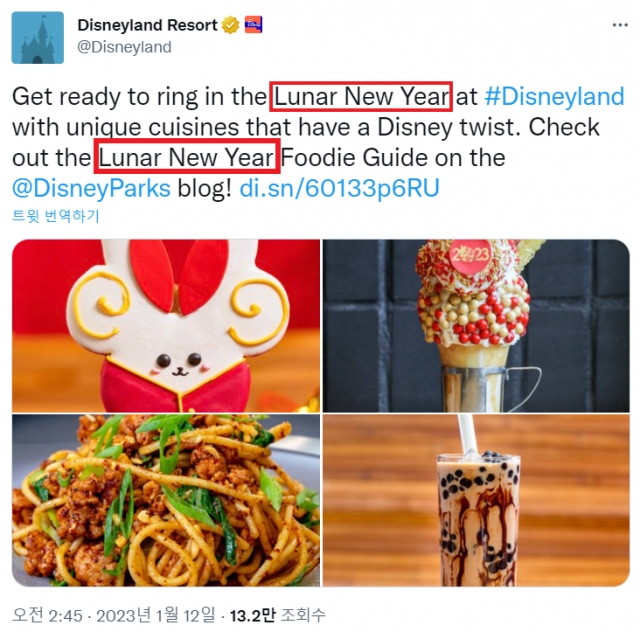Open the di.sn/60133p6RU short link
Viewport: 640px width, 632px height.
(x=339, y=189)
